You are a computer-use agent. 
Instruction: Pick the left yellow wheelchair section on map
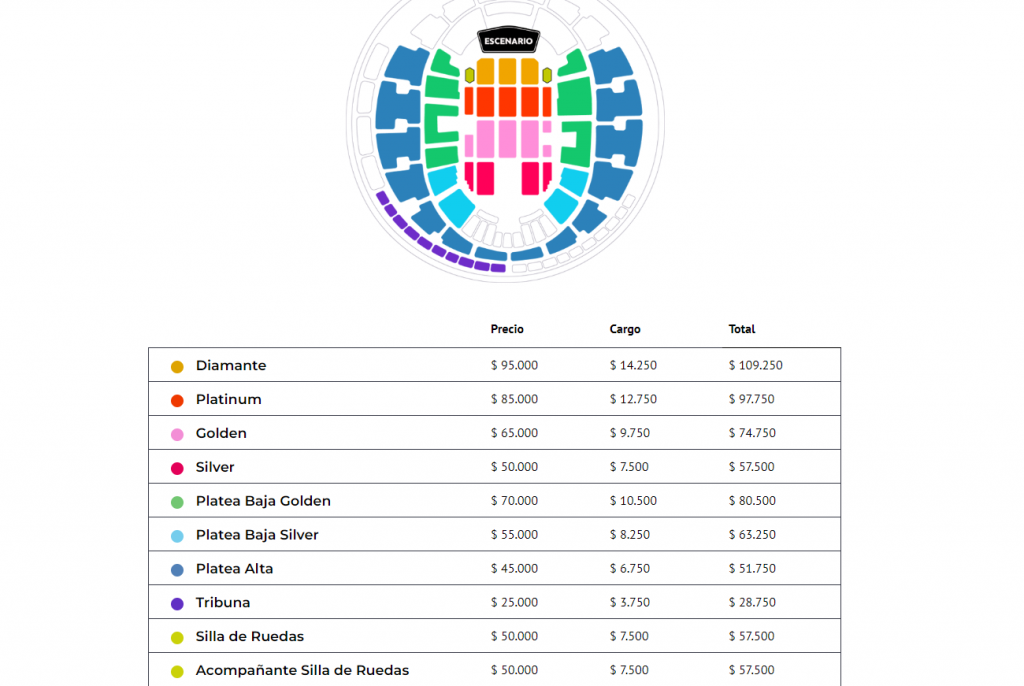tap(470, 75)
